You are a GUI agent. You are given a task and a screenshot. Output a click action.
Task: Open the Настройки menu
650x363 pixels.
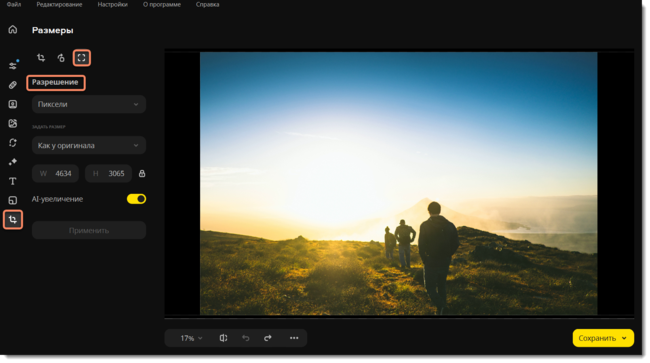point(112,5)
